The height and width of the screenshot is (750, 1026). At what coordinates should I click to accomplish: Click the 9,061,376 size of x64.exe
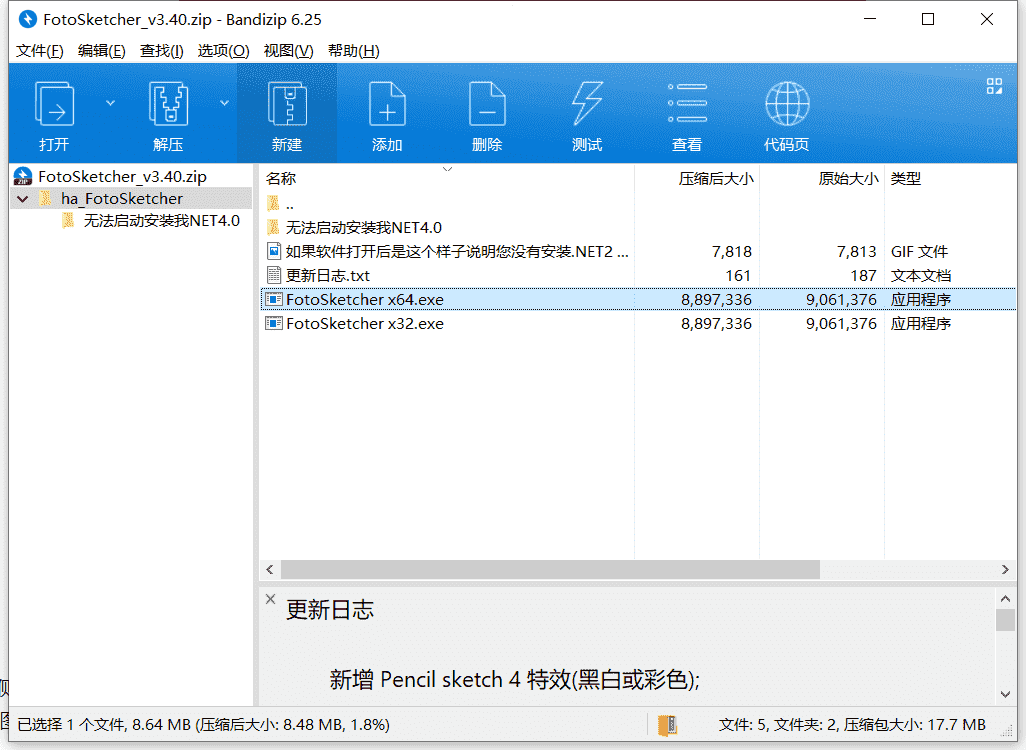pyautogui.click(x=841, y=300)
